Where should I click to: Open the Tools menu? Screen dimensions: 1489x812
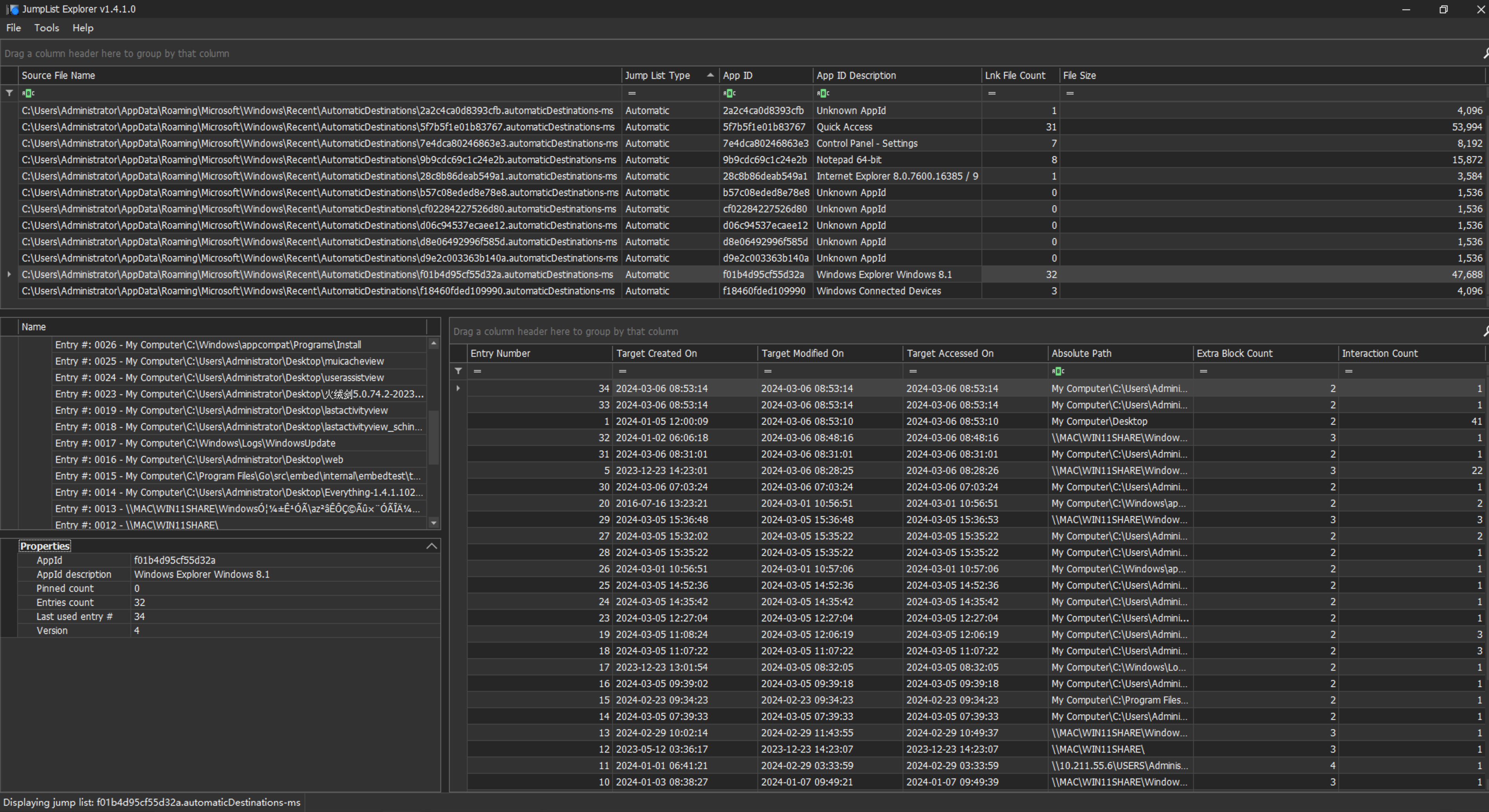pyautogui.click(x=46, y=28)
